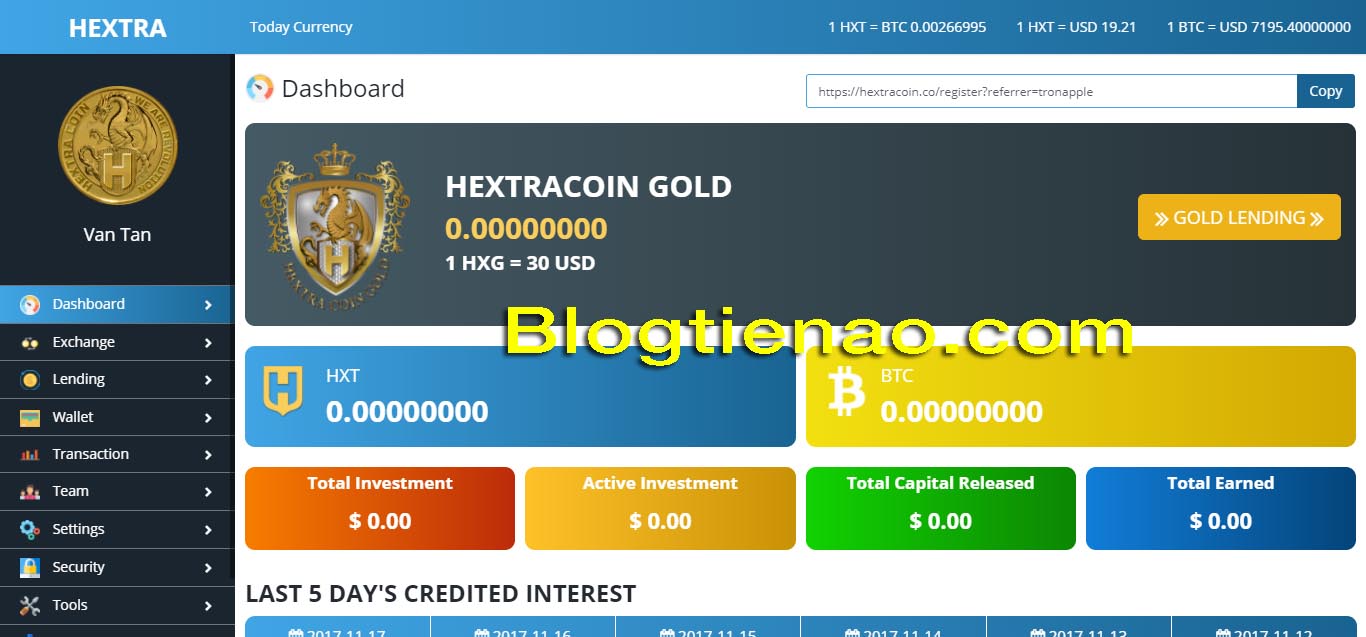Click the 1 HXG = 30 USD text
Image resolution: width=1366 pixels, height=637 pixels.
[x=520, y=264]
